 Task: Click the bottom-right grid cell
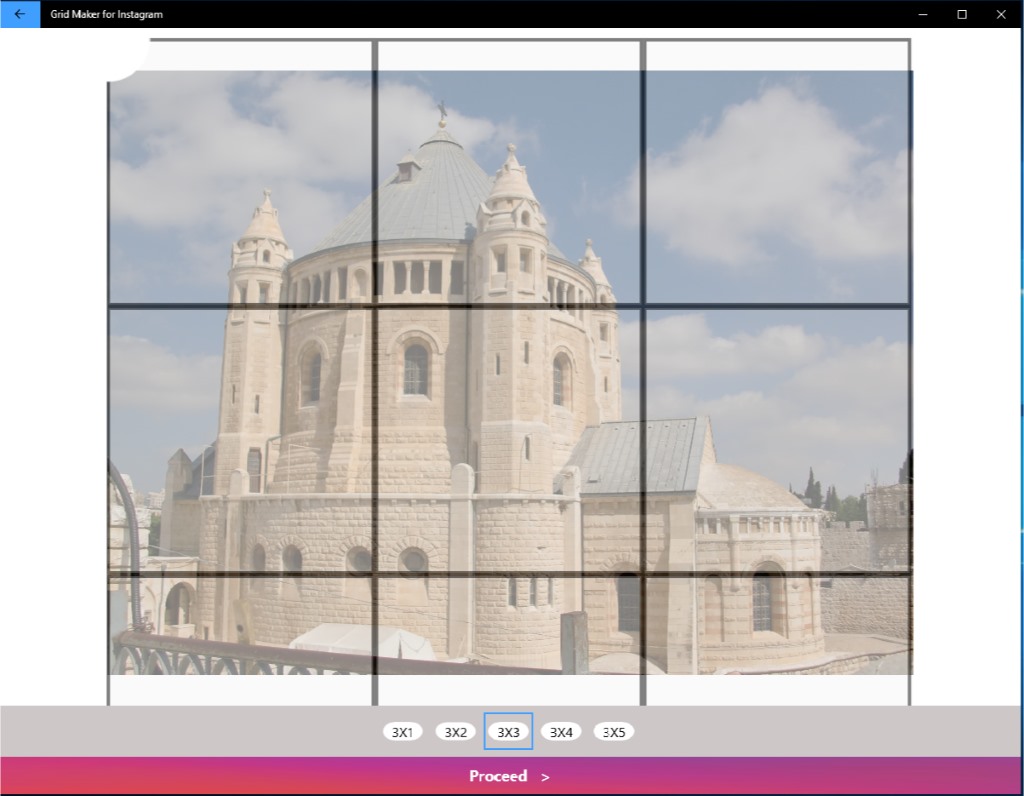coord(777,638)
